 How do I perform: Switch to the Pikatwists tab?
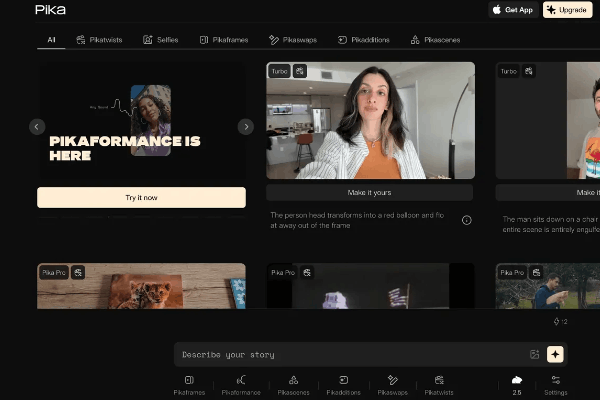coord(99,40)
